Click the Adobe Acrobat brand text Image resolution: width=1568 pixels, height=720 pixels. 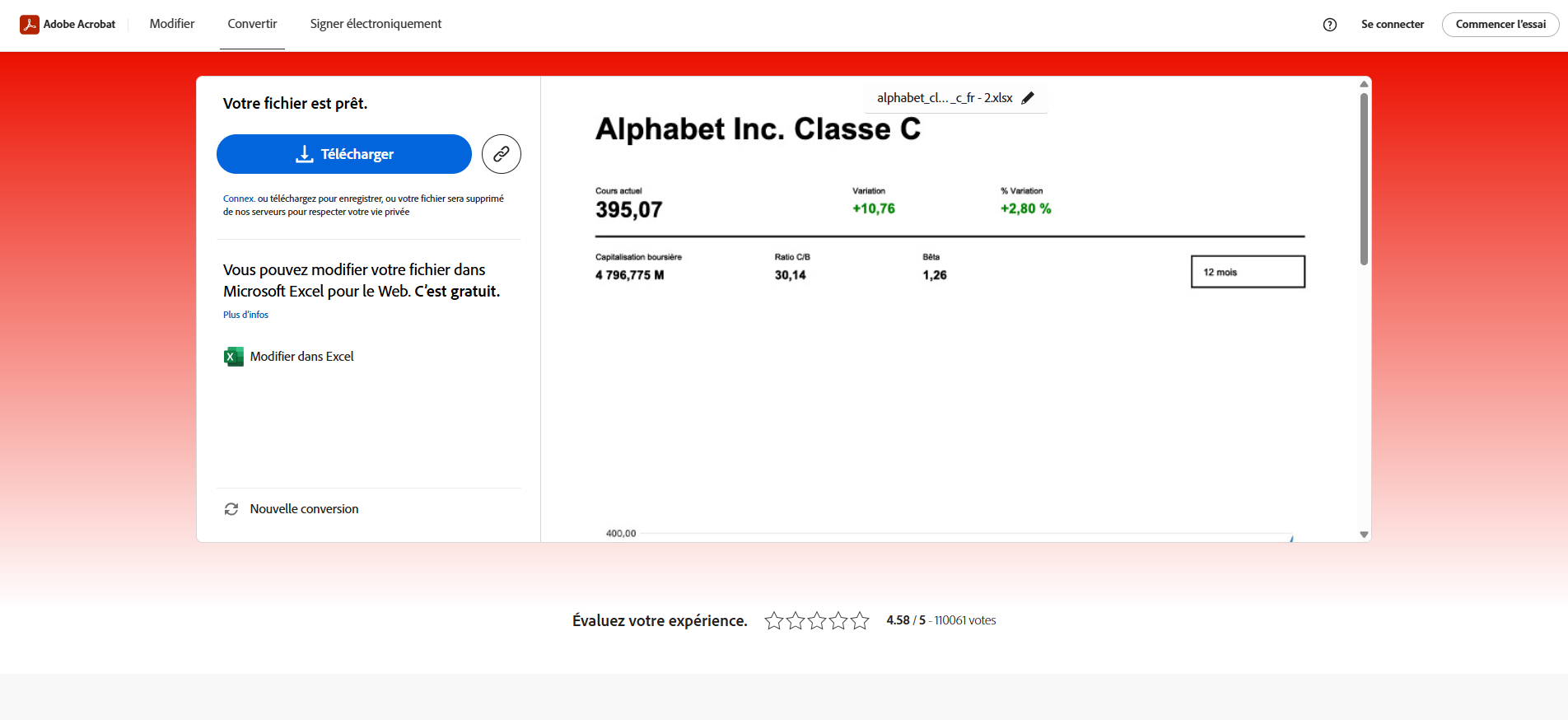pos(79,24)
